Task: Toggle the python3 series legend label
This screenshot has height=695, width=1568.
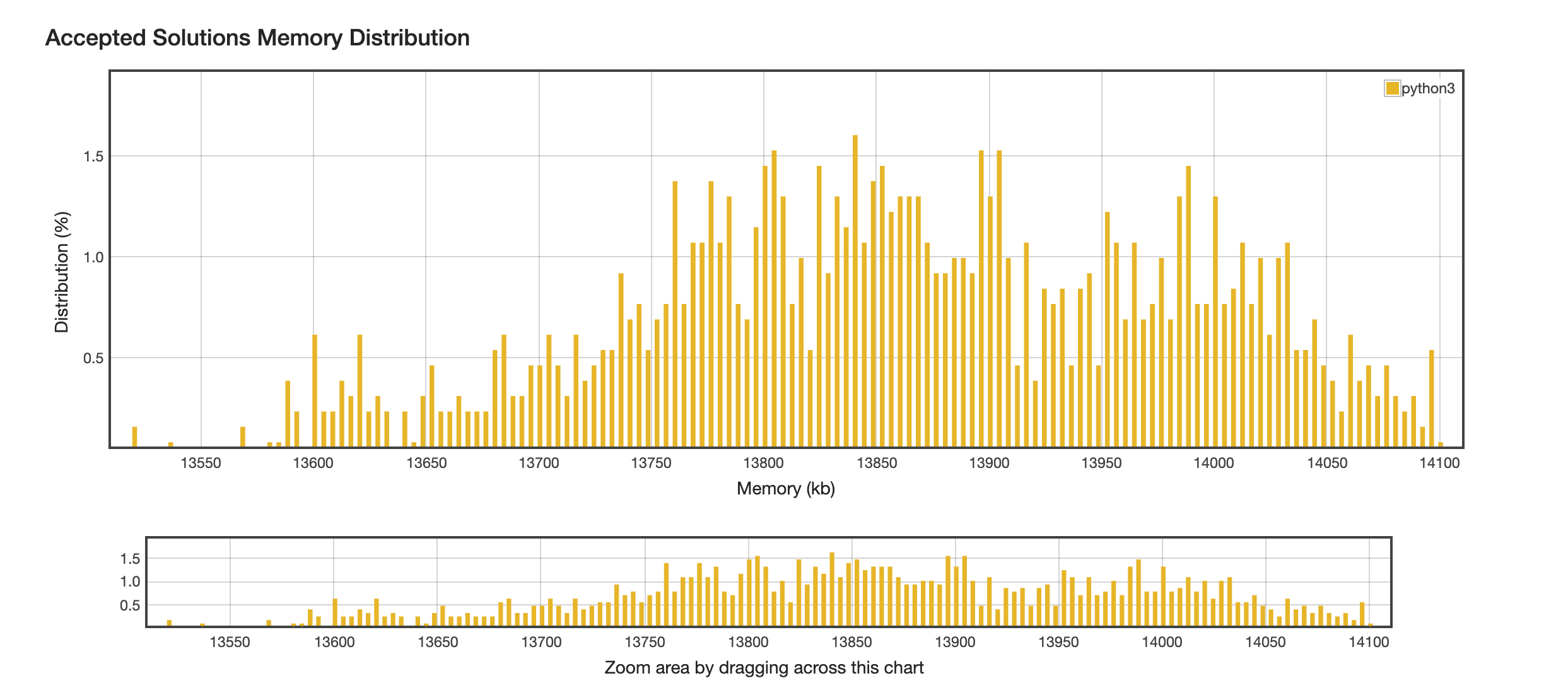Action: click(x=1428, y=89)
